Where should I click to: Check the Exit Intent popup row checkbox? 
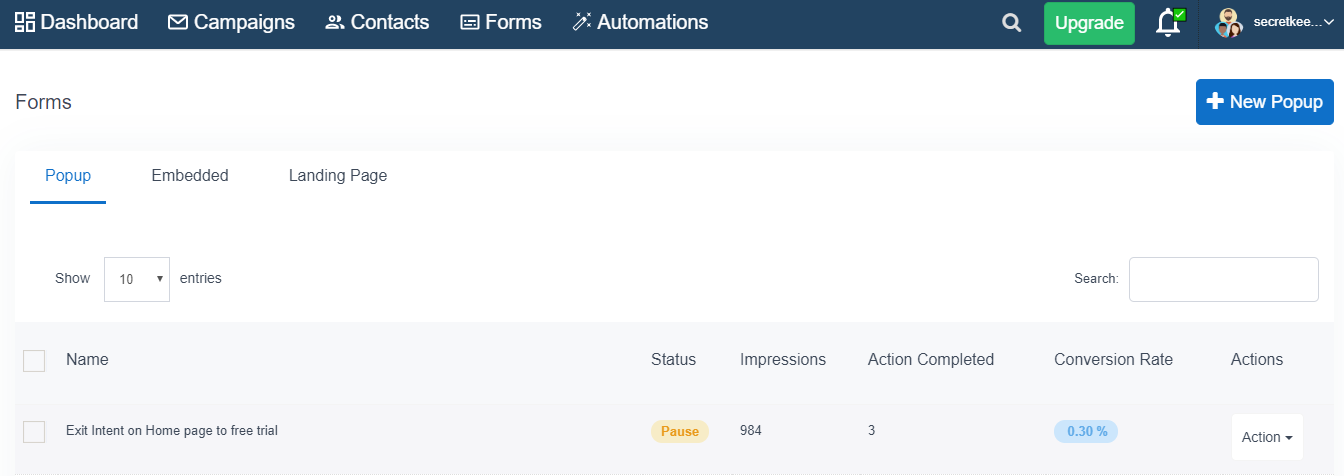point(34,432)
